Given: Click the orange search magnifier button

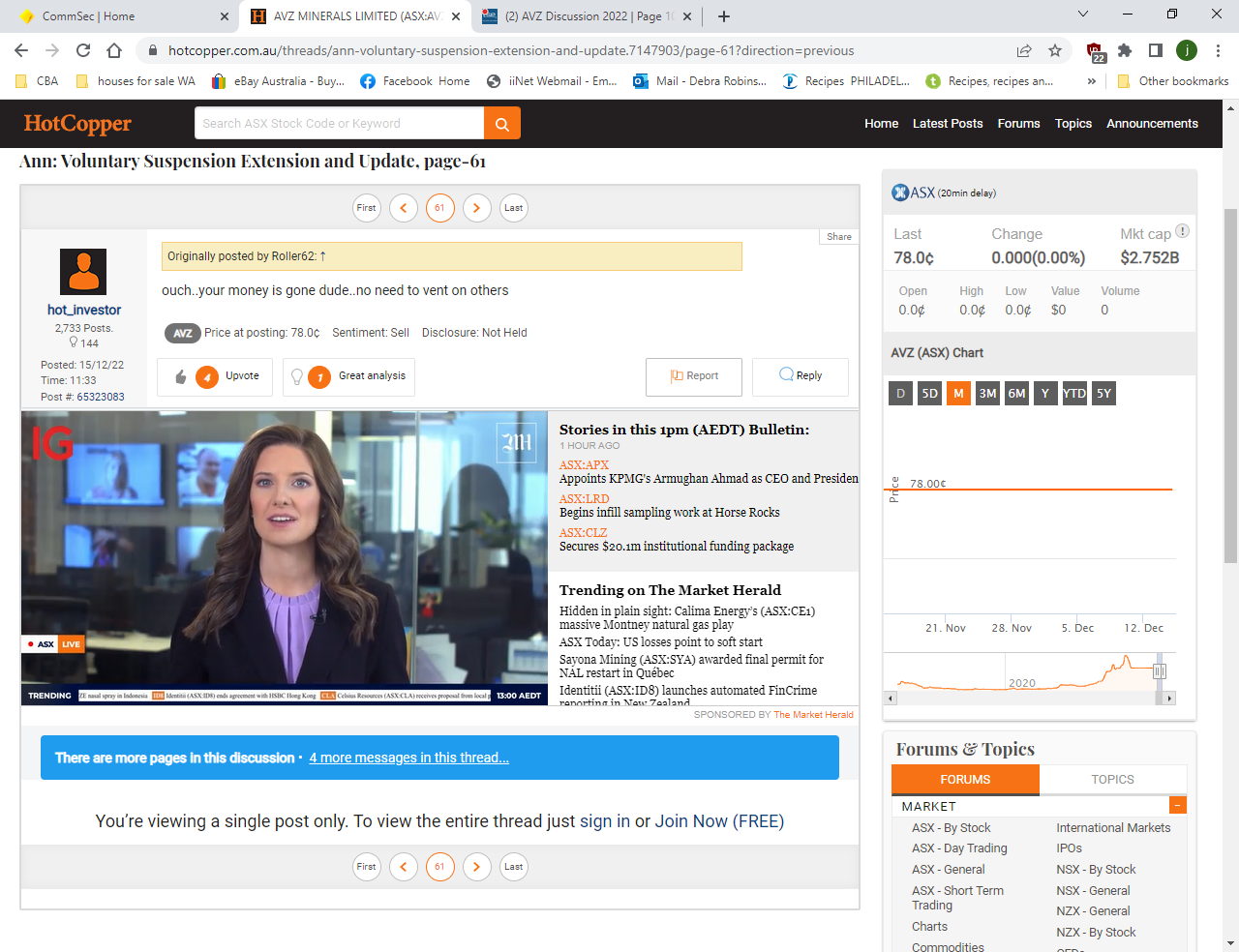Looking at the screenshot, I should [501, 124].
